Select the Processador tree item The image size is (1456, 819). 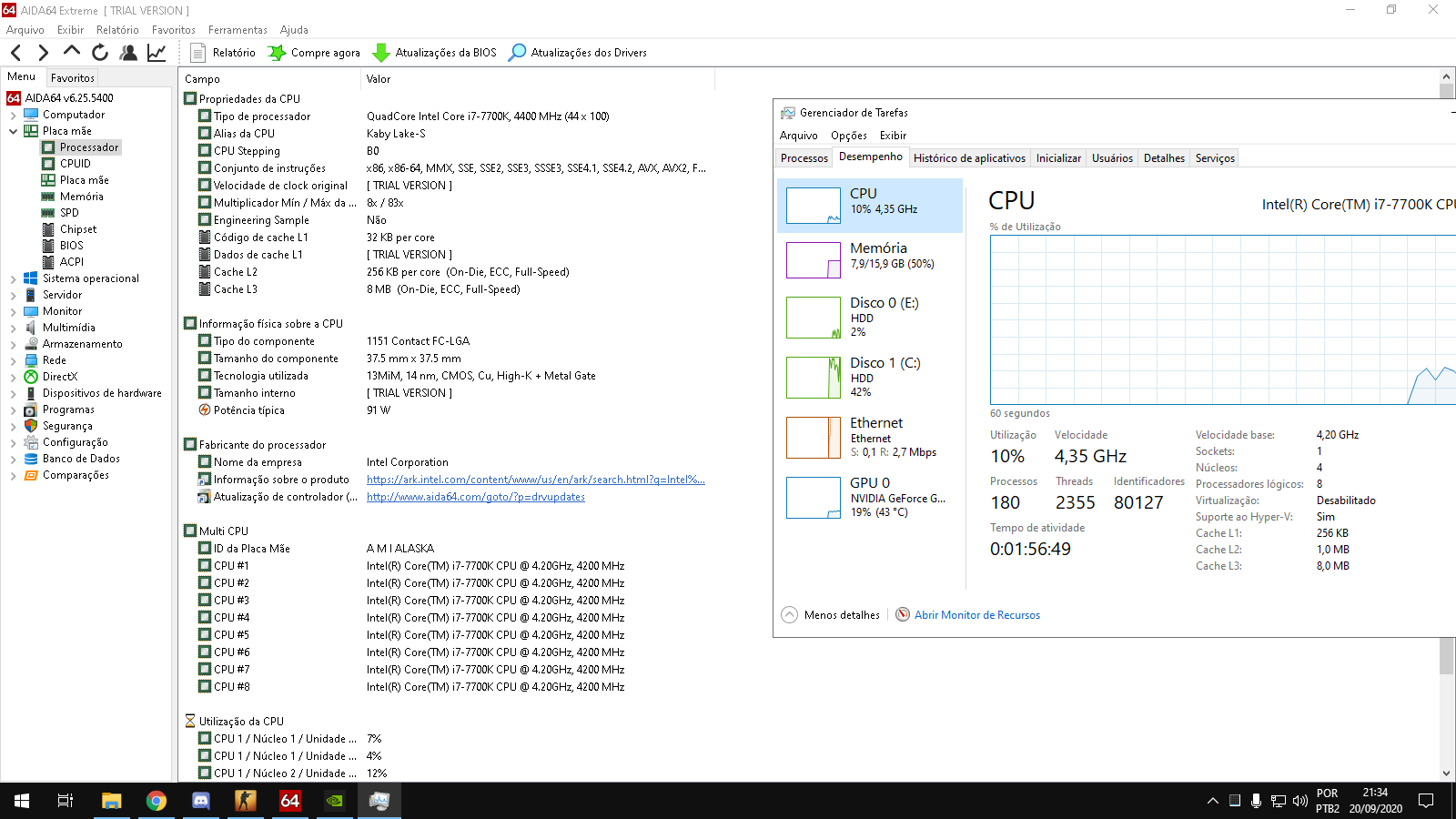(x=88, y=147)
